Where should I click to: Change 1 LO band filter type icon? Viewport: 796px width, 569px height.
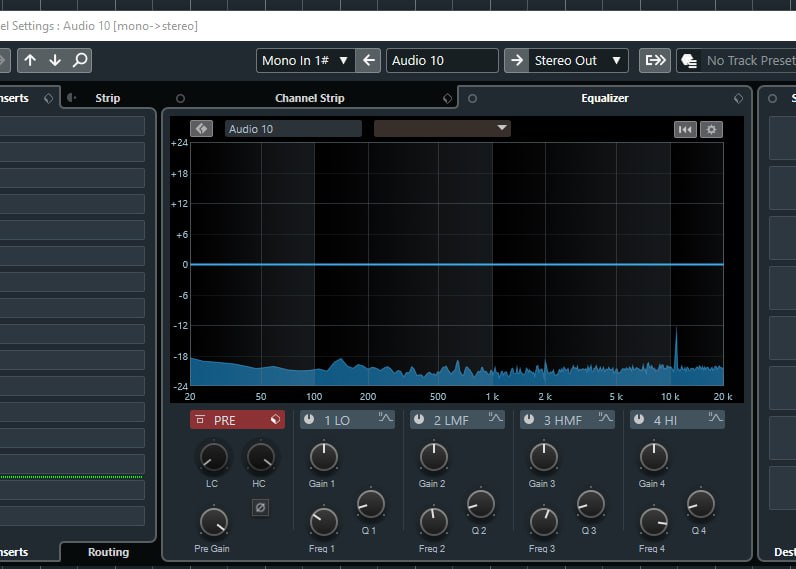[385, 418]
